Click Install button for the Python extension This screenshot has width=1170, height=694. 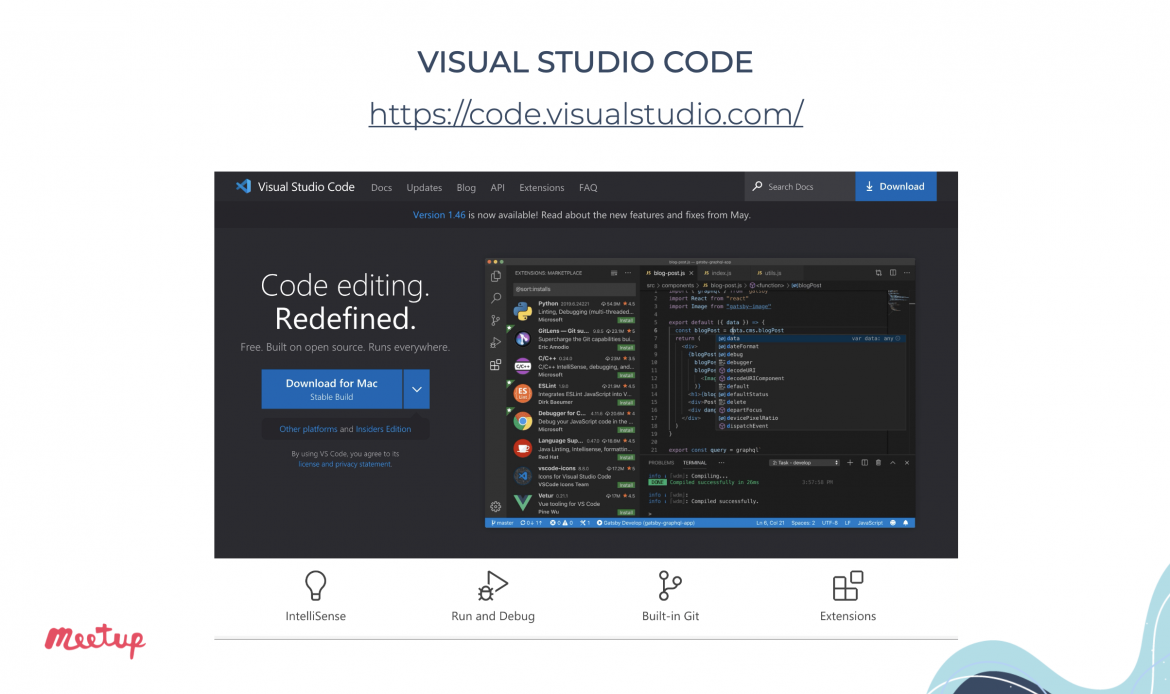click(x=626, y=320)
